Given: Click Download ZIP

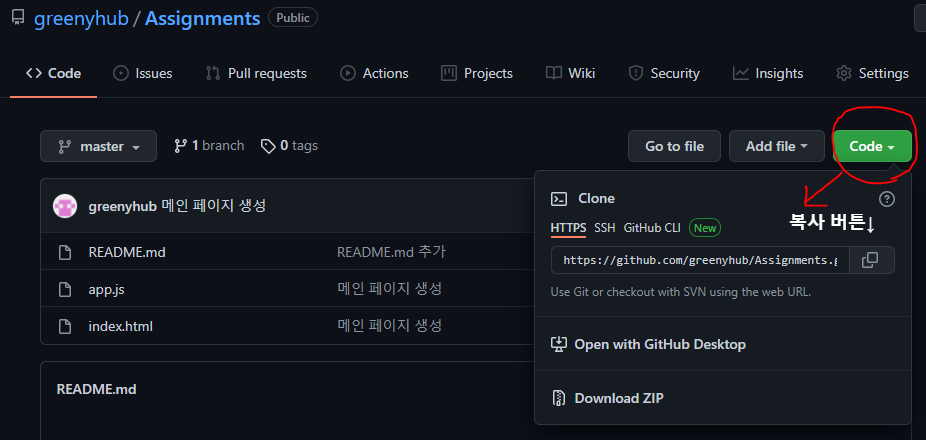Looking at the screenshot, I should [619, 398].
